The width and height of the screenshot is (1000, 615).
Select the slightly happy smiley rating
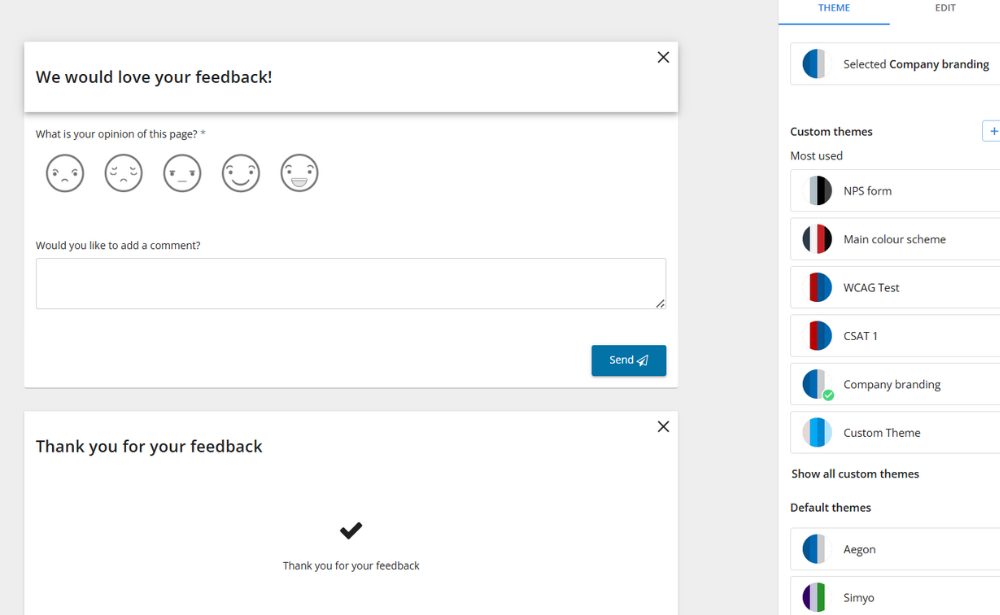(240, 172)
